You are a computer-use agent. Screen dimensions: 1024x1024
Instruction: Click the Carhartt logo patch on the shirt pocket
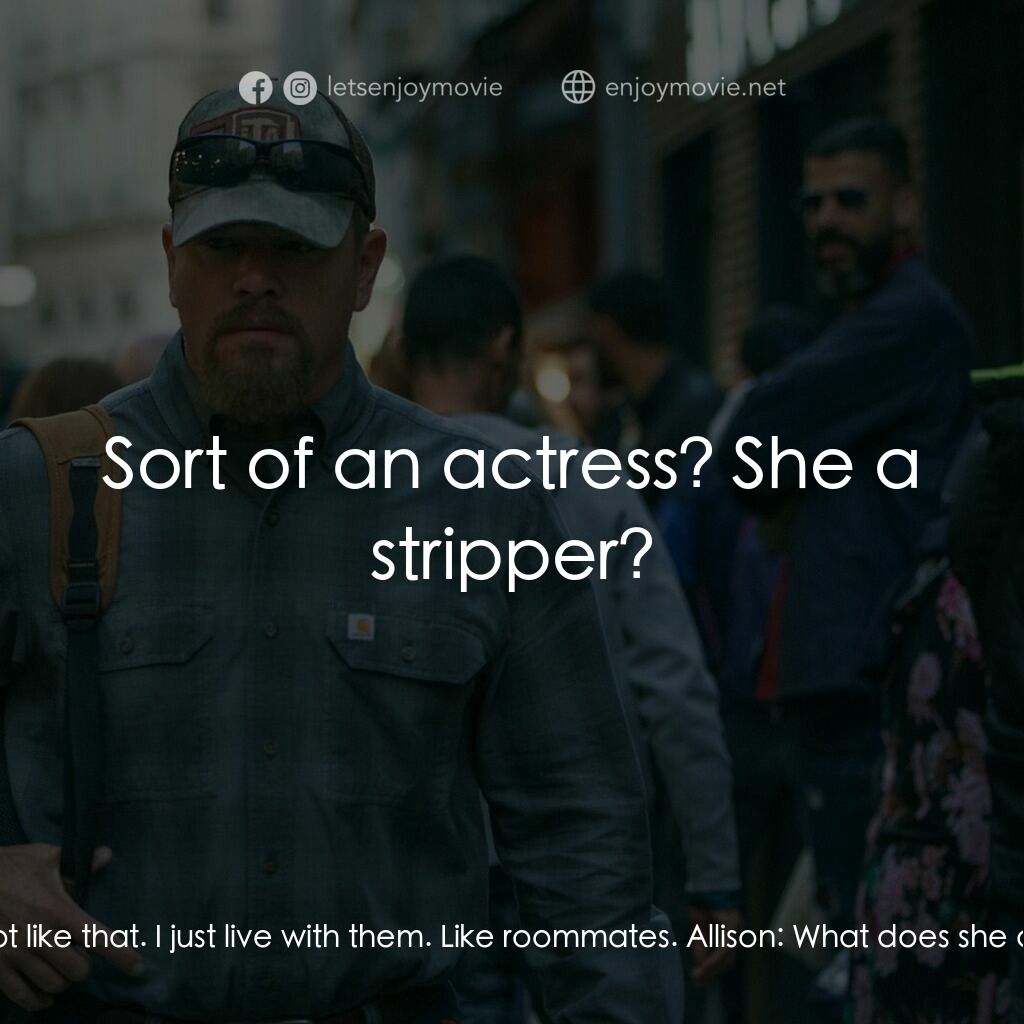(360, 627)
